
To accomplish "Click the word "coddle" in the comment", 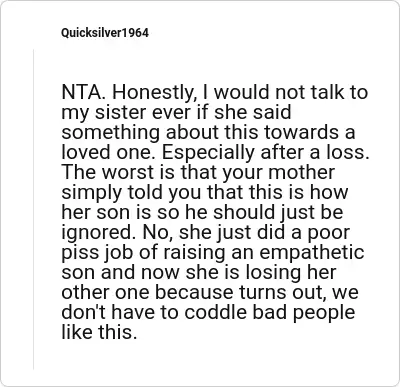I will (215, 312).
